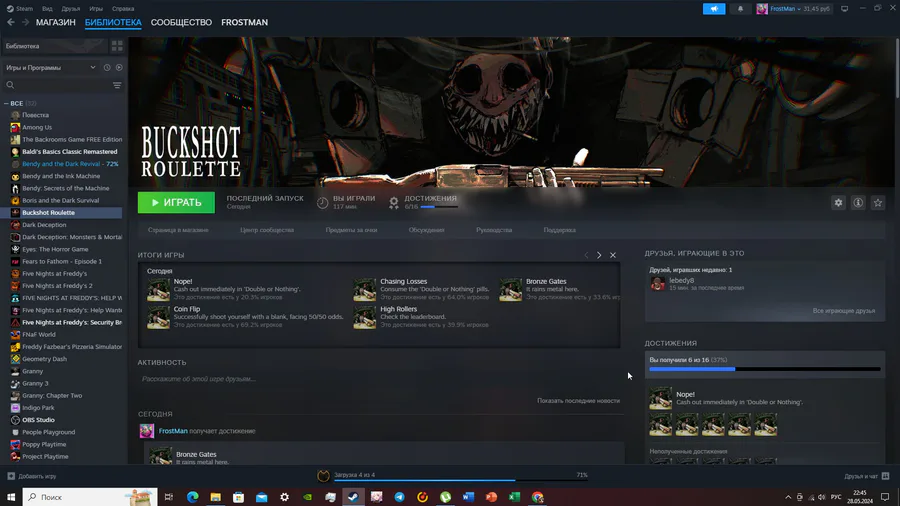Go back with the Steam navigation arrow
Screen dimensions: 900x506
pyautogui.click(x=11, y=22)
